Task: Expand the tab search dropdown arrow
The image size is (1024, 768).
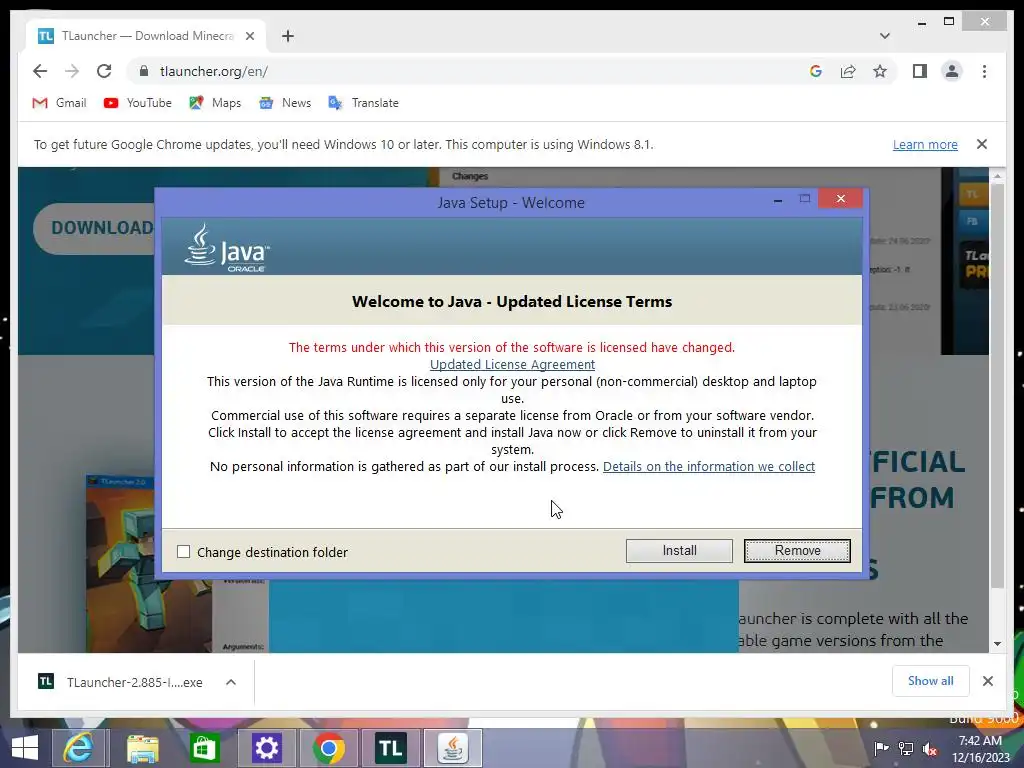Action: point(884,36)
